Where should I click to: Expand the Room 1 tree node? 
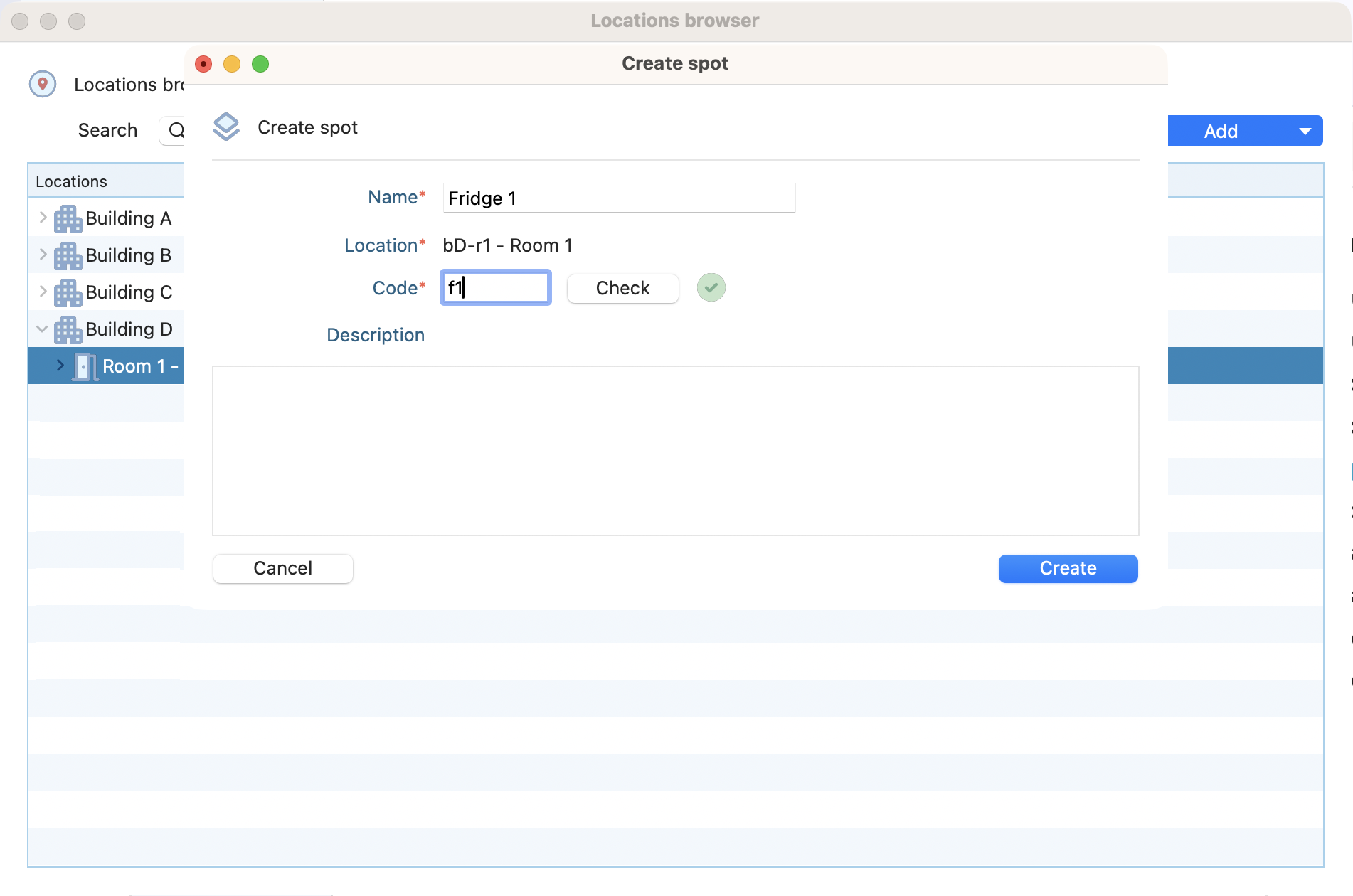[60, 366]
